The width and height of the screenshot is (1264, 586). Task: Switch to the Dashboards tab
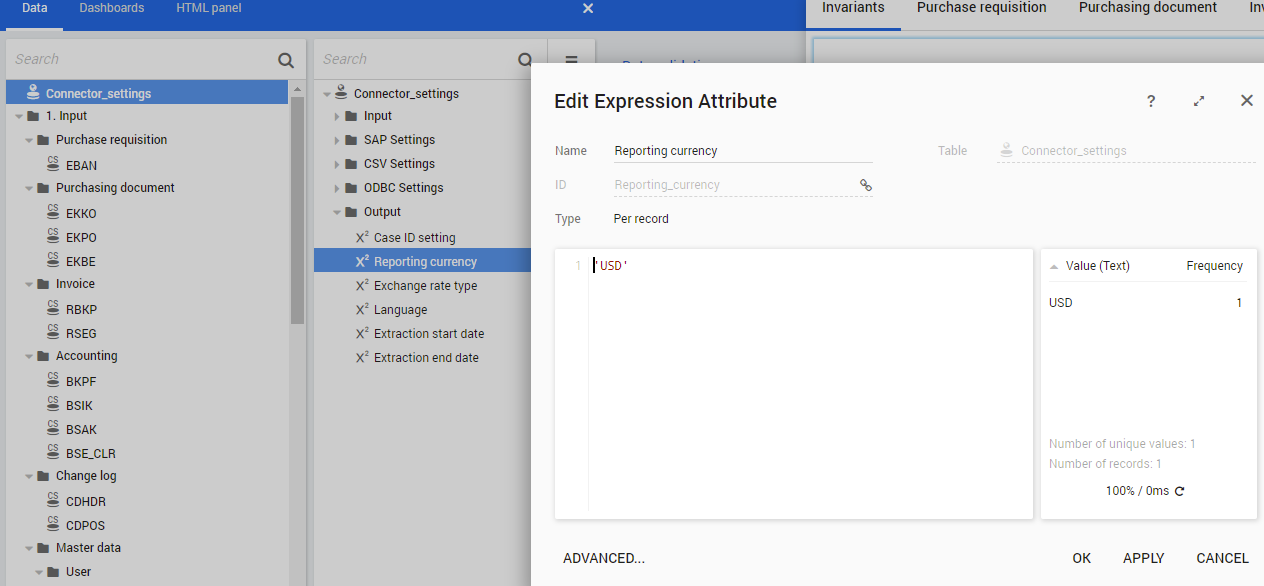click(x=112, y=8)
